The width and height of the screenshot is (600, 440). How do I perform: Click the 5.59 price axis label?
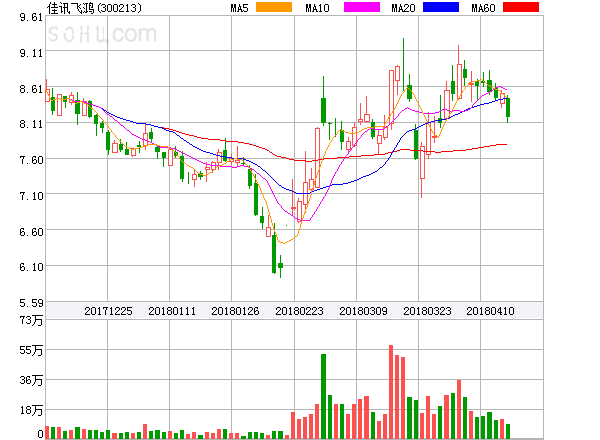31,303
